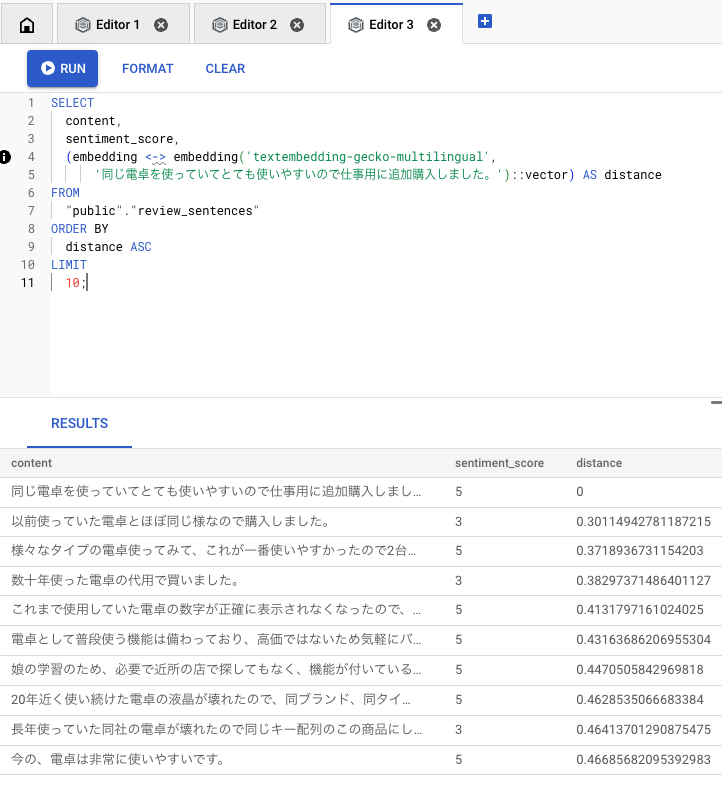722x785 pixels.
Task: Select result row with distance 0
Action: 361,492
